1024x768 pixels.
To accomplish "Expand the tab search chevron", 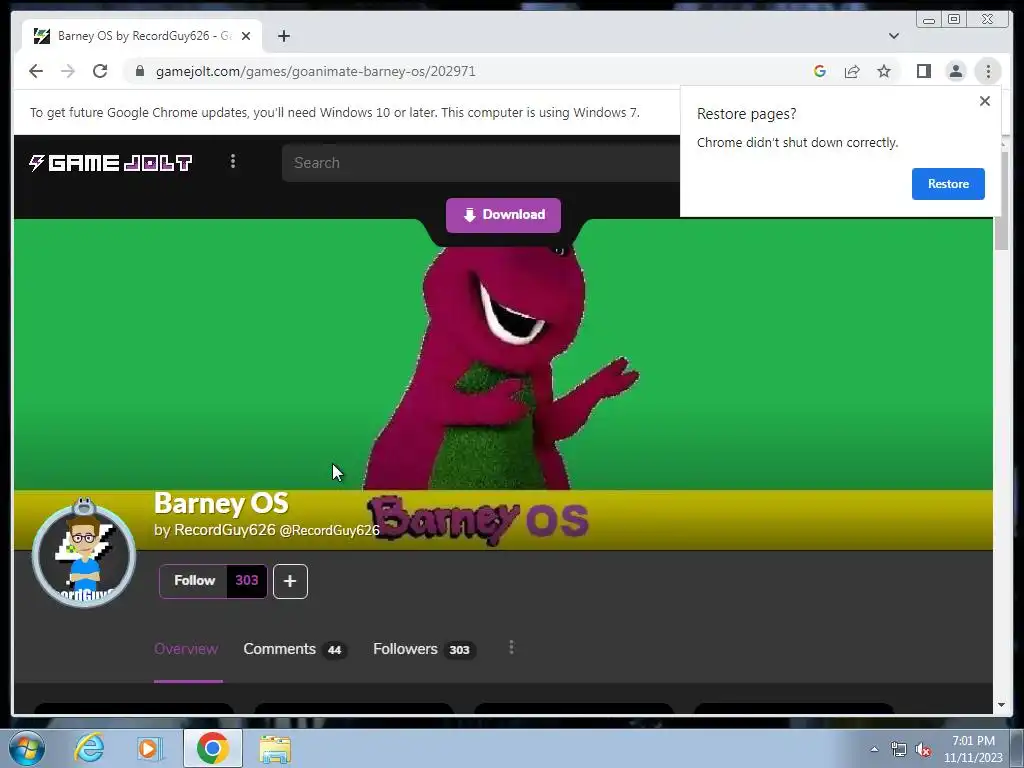I will [x=893, y=36].
